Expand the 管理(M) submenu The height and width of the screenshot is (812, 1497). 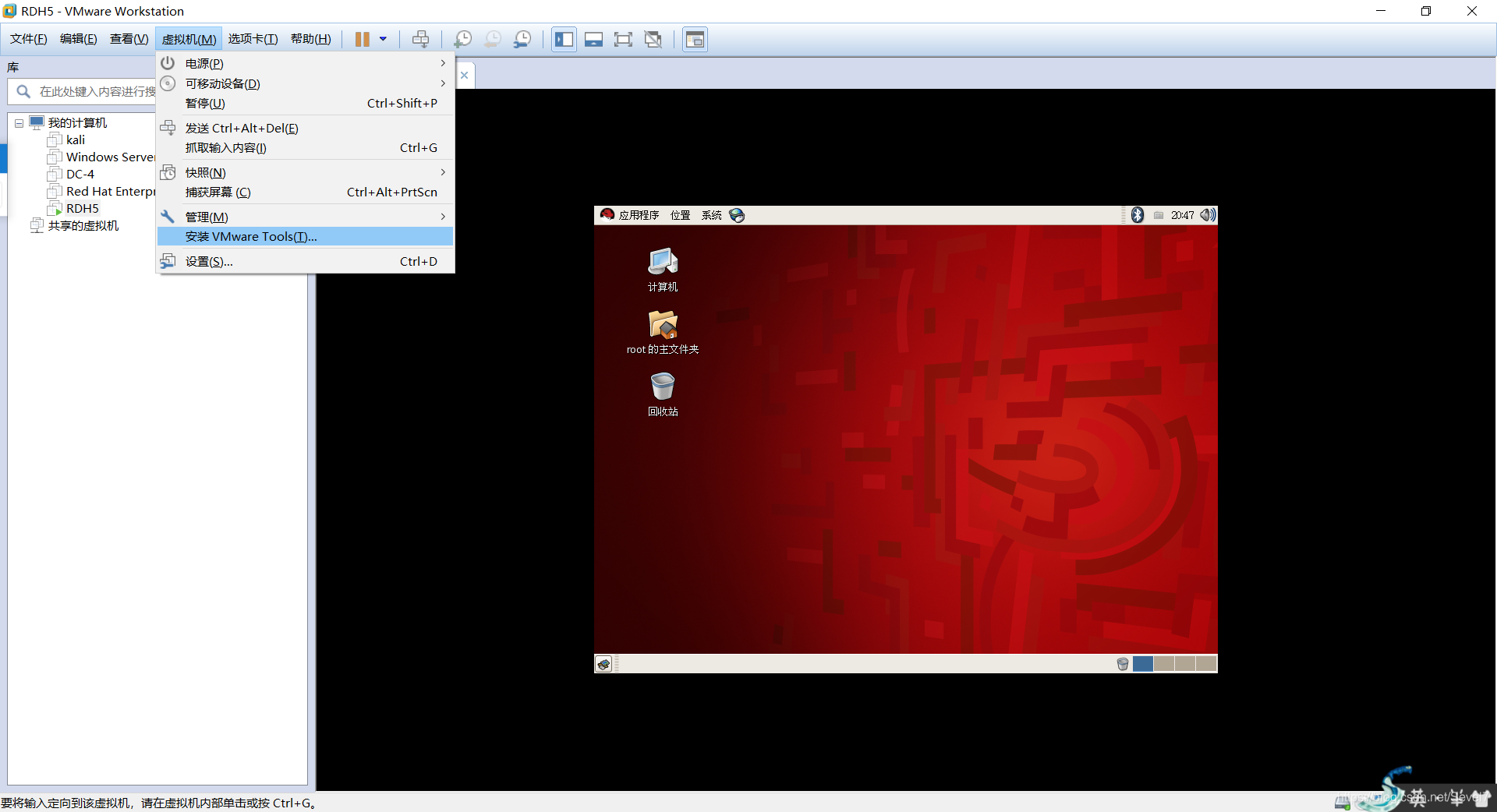click(305, 217)
